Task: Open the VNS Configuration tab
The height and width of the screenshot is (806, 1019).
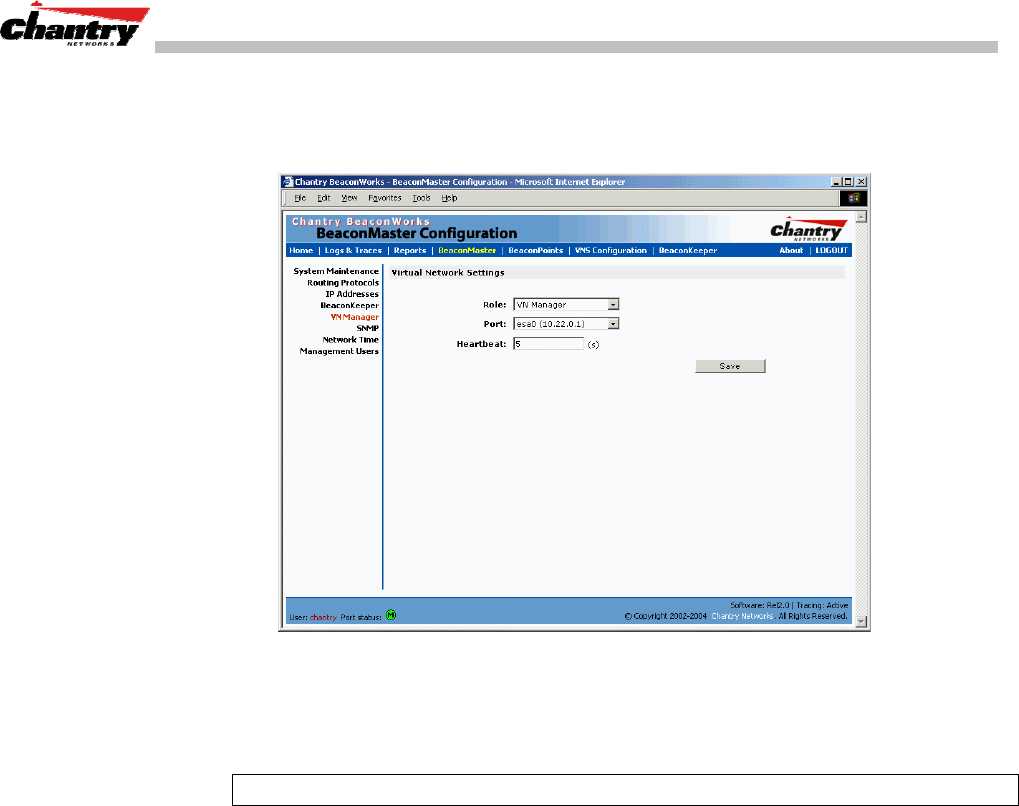Action: pos(611,250)
